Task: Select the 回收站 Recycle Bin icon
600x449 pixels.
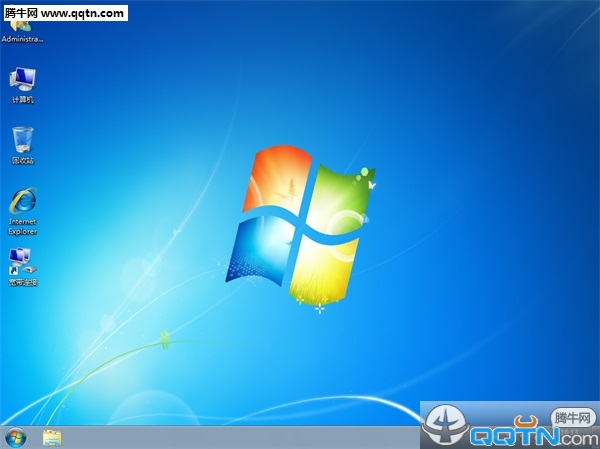Action: coord(23,145)
